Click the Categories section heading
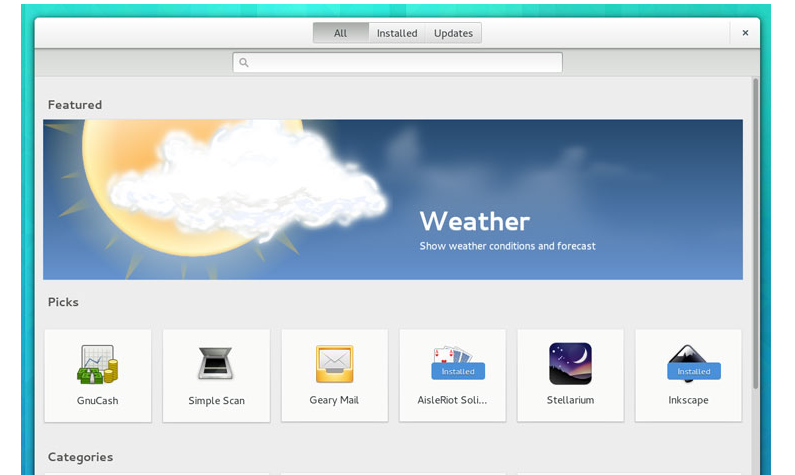 point(81,457)
